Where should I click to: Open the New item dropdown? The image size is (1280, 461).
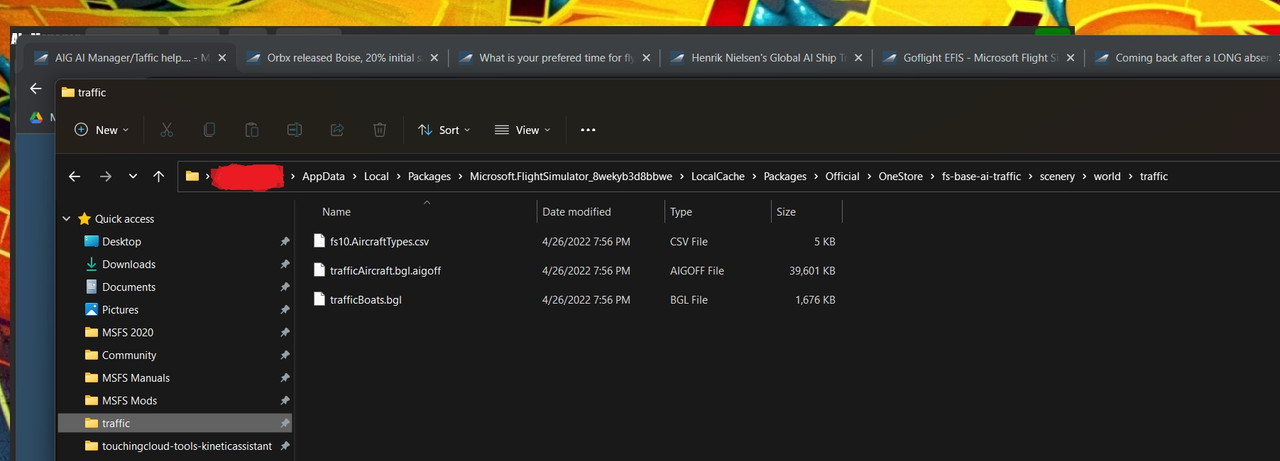[x=101, y=130]
